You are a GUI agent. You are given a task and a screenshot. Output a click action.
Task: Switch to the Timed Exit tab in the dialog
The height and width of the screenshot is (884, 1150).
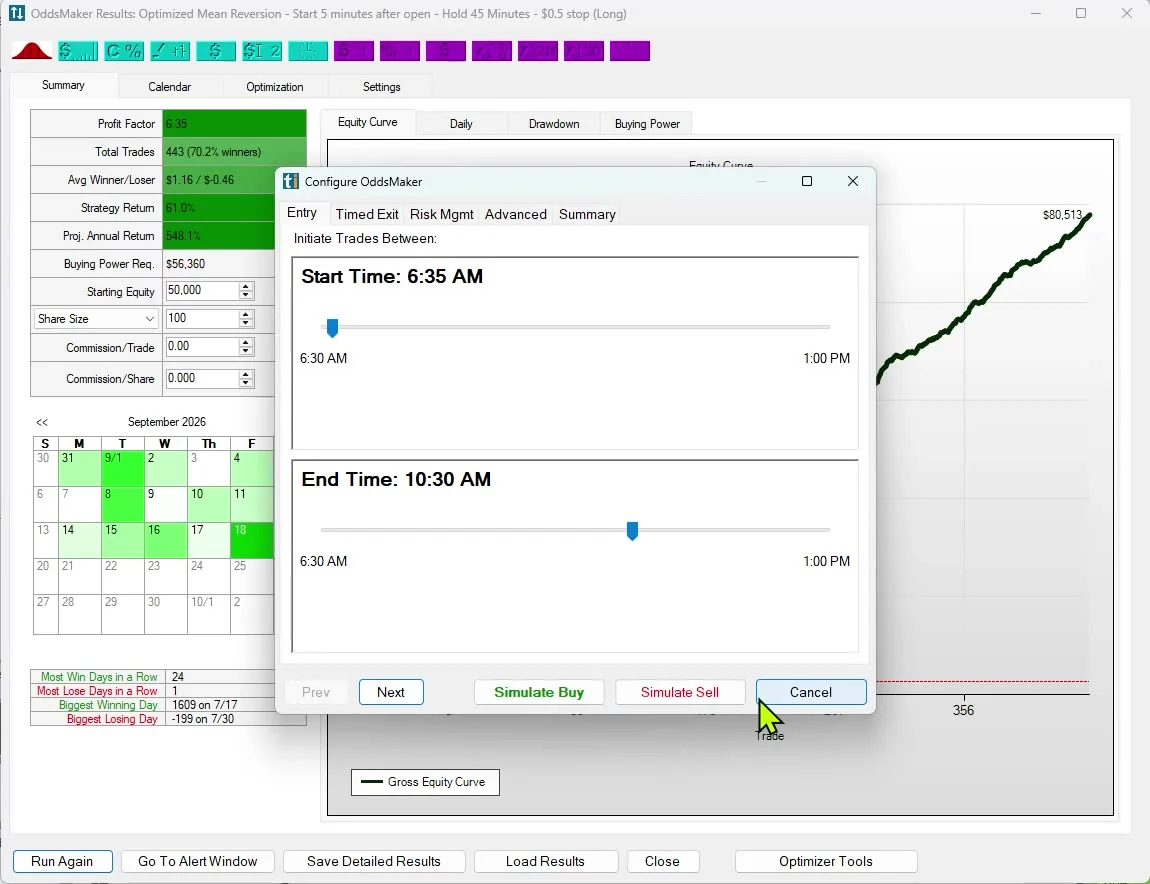point(367,214)
